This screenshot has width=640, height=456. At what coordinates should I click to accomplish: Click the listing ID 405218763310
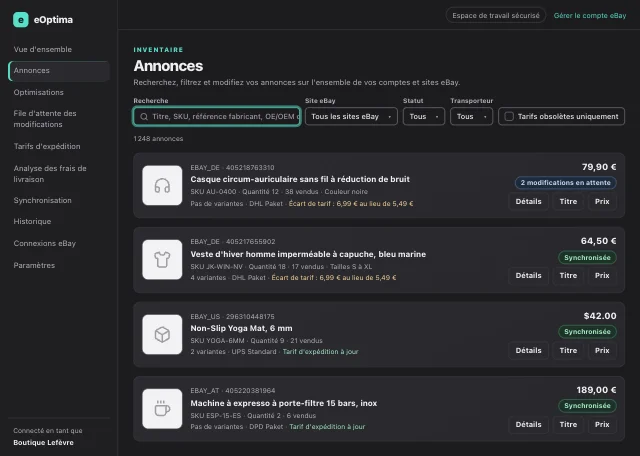pyautogui.click(x=250, y=168)
